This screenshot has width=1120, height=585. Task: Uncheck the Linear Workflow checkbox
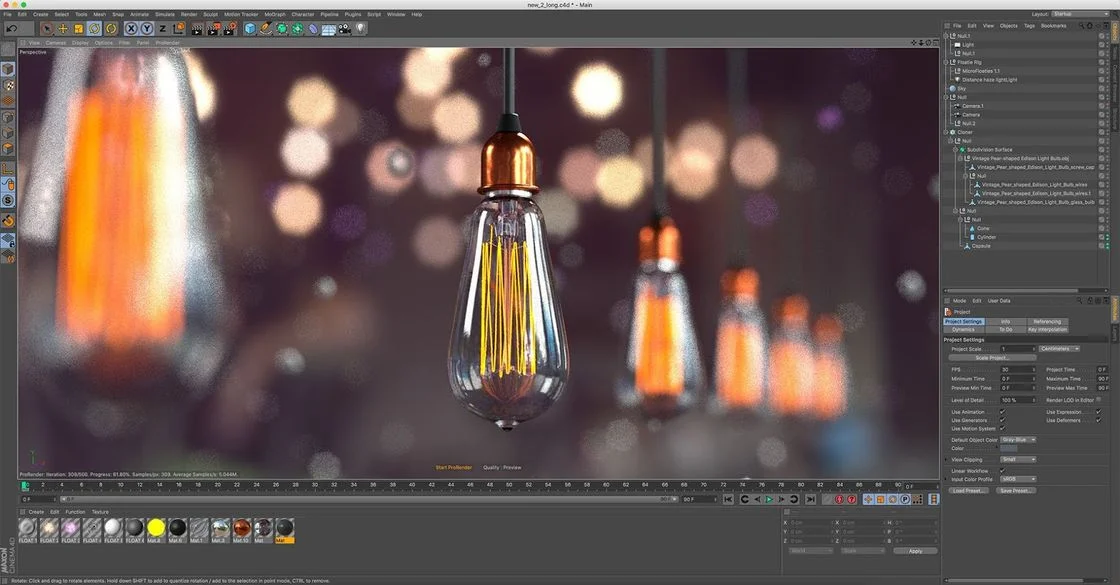click(x=1001, y=469)
